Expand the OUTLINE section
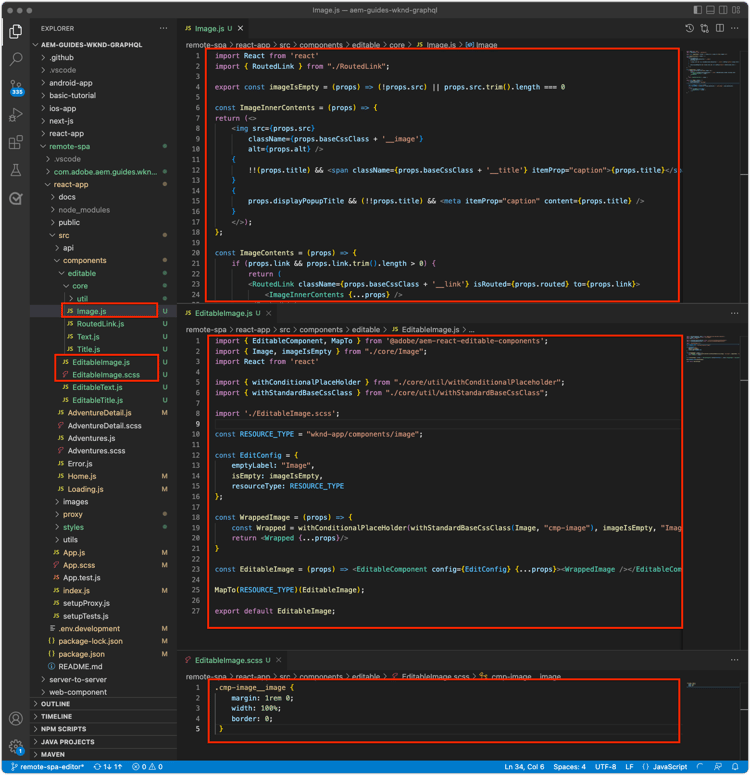Screen dimensions: 750x775 coord(56,704)
